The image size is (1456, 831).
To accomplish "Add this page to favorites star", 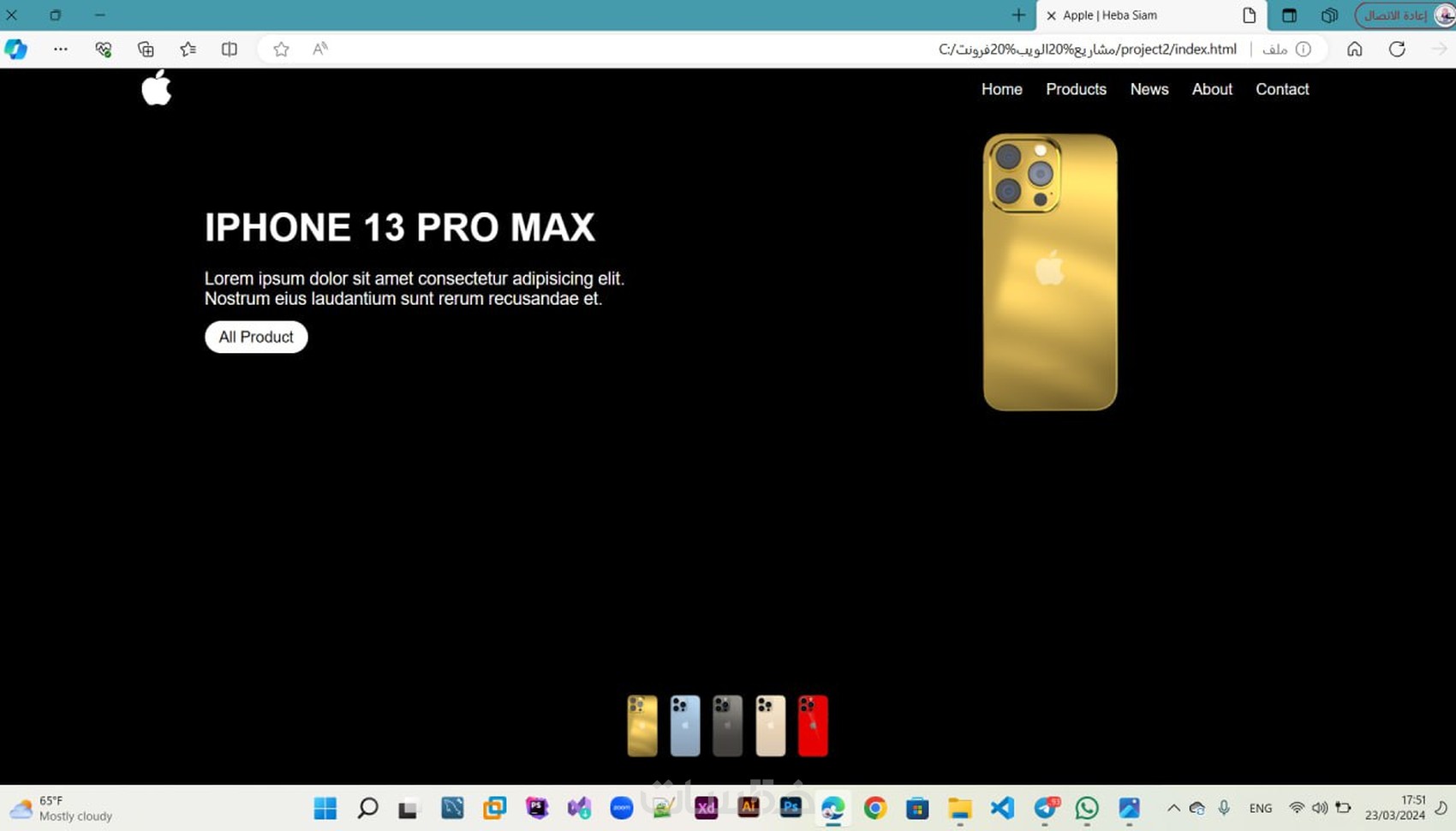I will 281,49.
